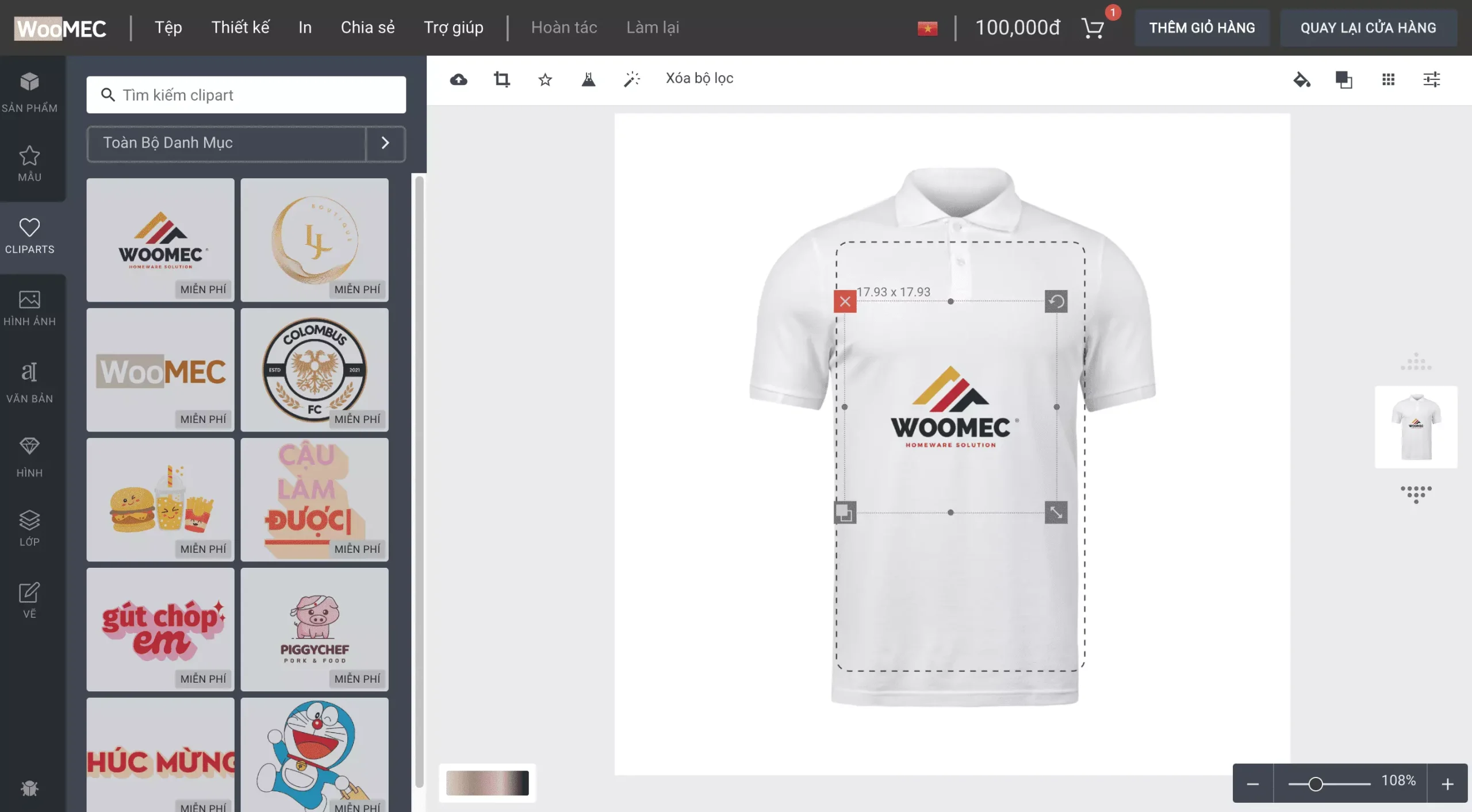
Task: Click the rotate handle on the logo
Action: (1056, 301)
